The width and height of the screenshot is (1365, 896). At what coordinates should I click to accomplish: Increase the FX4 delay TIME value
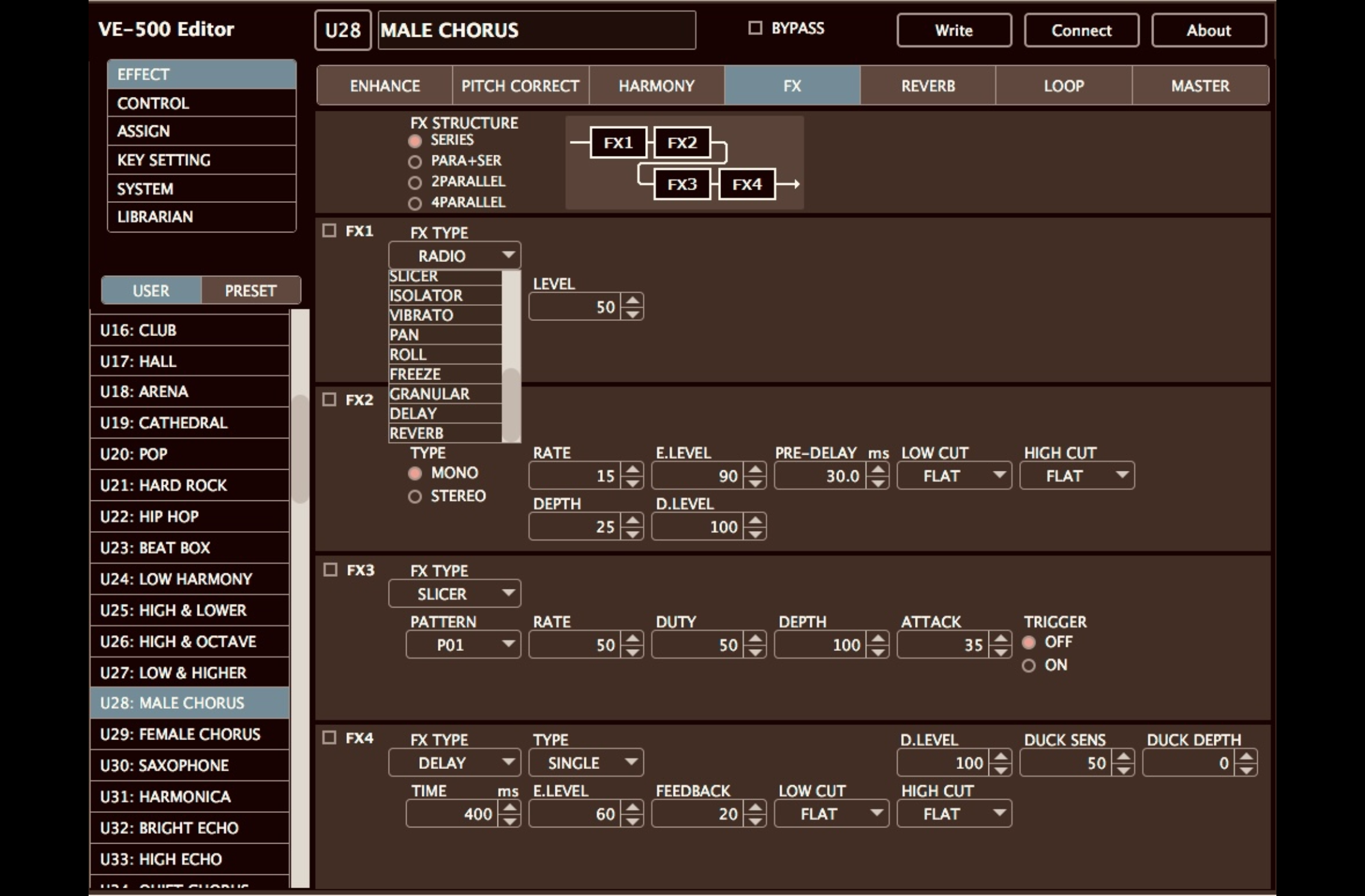(510, 808)
